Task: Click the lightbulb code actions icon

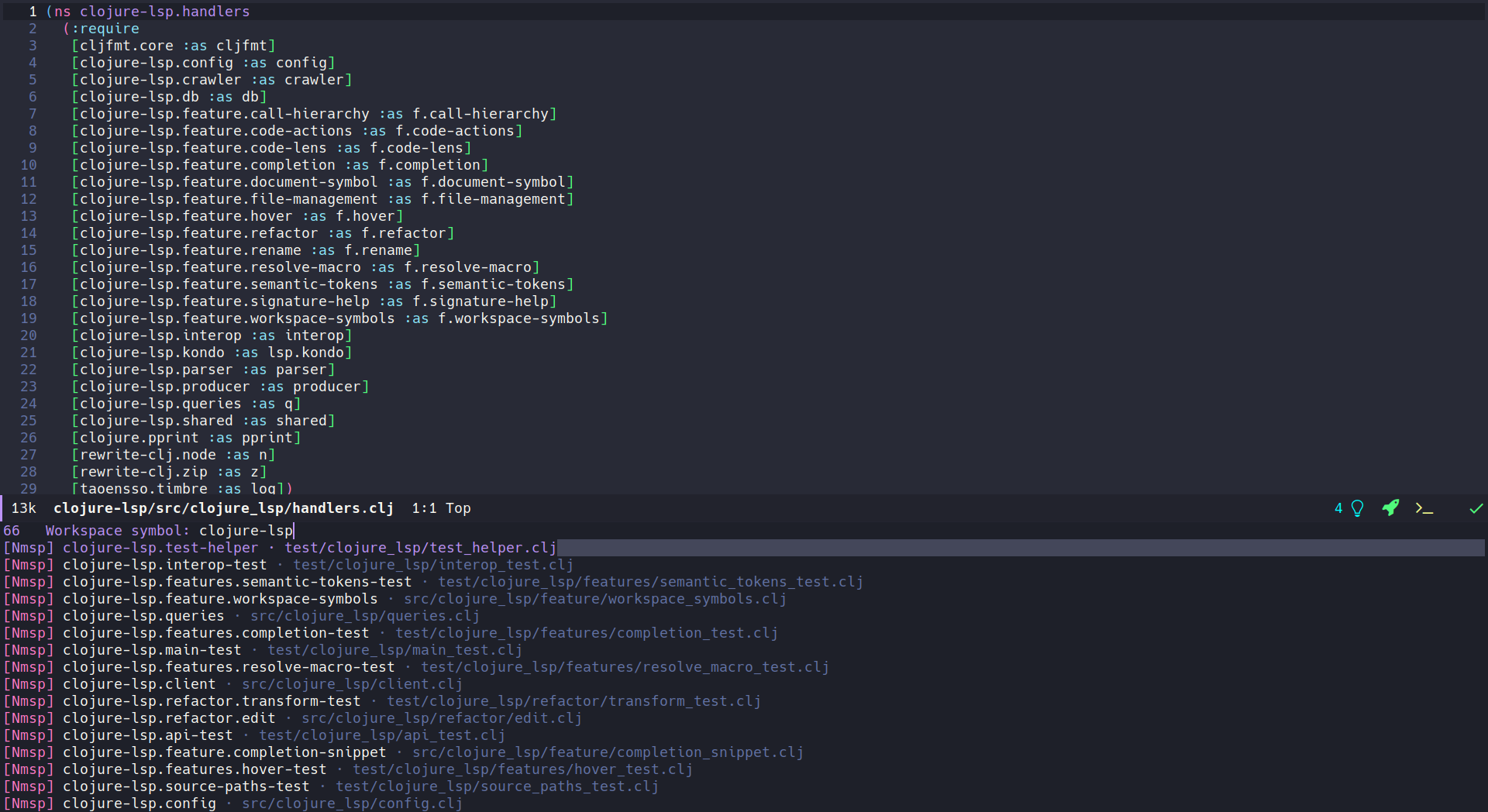Action: [1358, 508]
